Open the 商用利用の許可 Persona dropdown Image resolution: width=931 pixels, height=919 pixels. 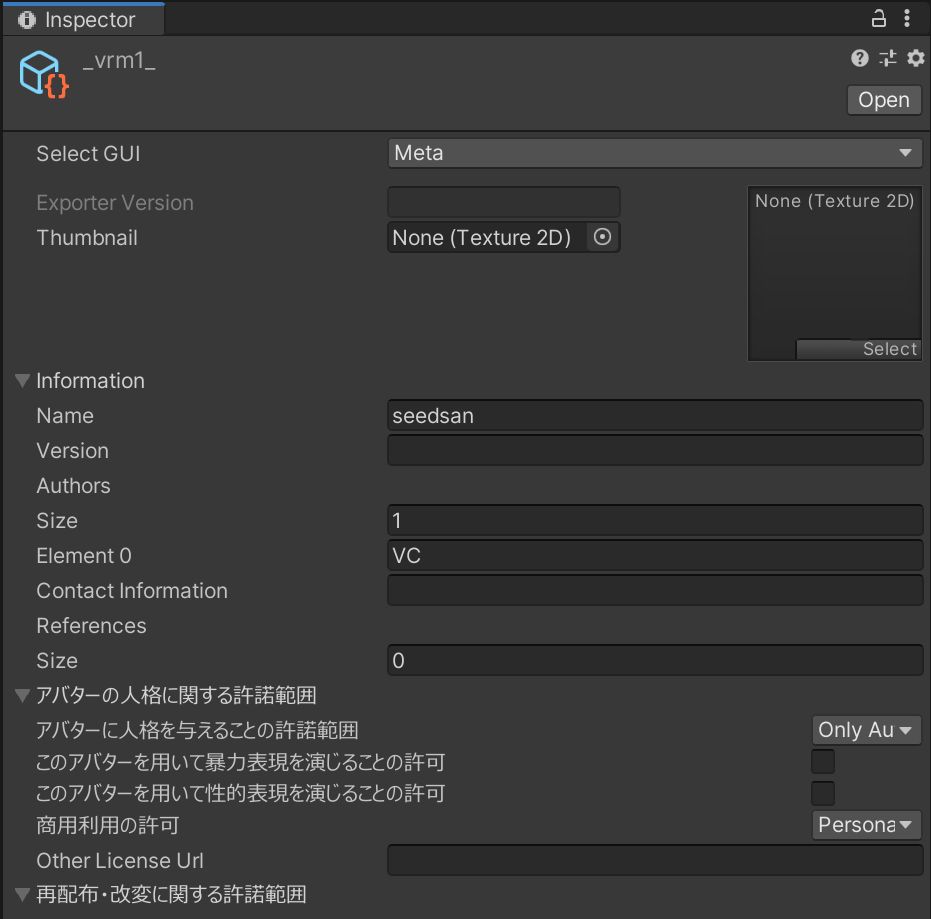[x=866, y=825]
